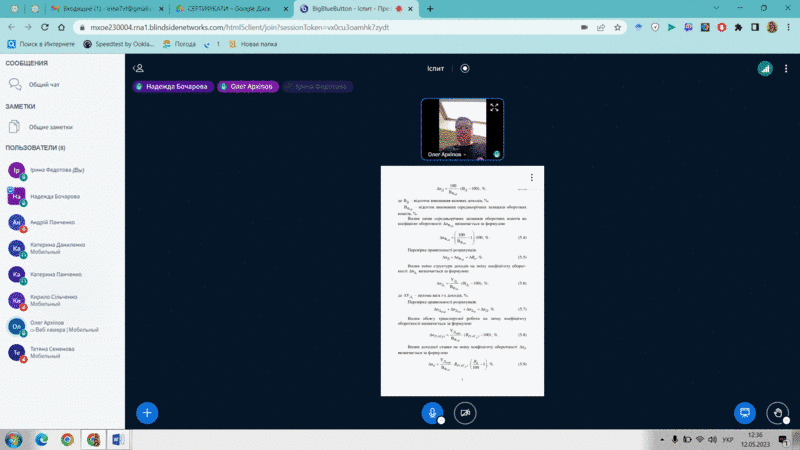Hide the user list panel toggle
This screenshot has width=800, height=450.
tap(139, 68)
